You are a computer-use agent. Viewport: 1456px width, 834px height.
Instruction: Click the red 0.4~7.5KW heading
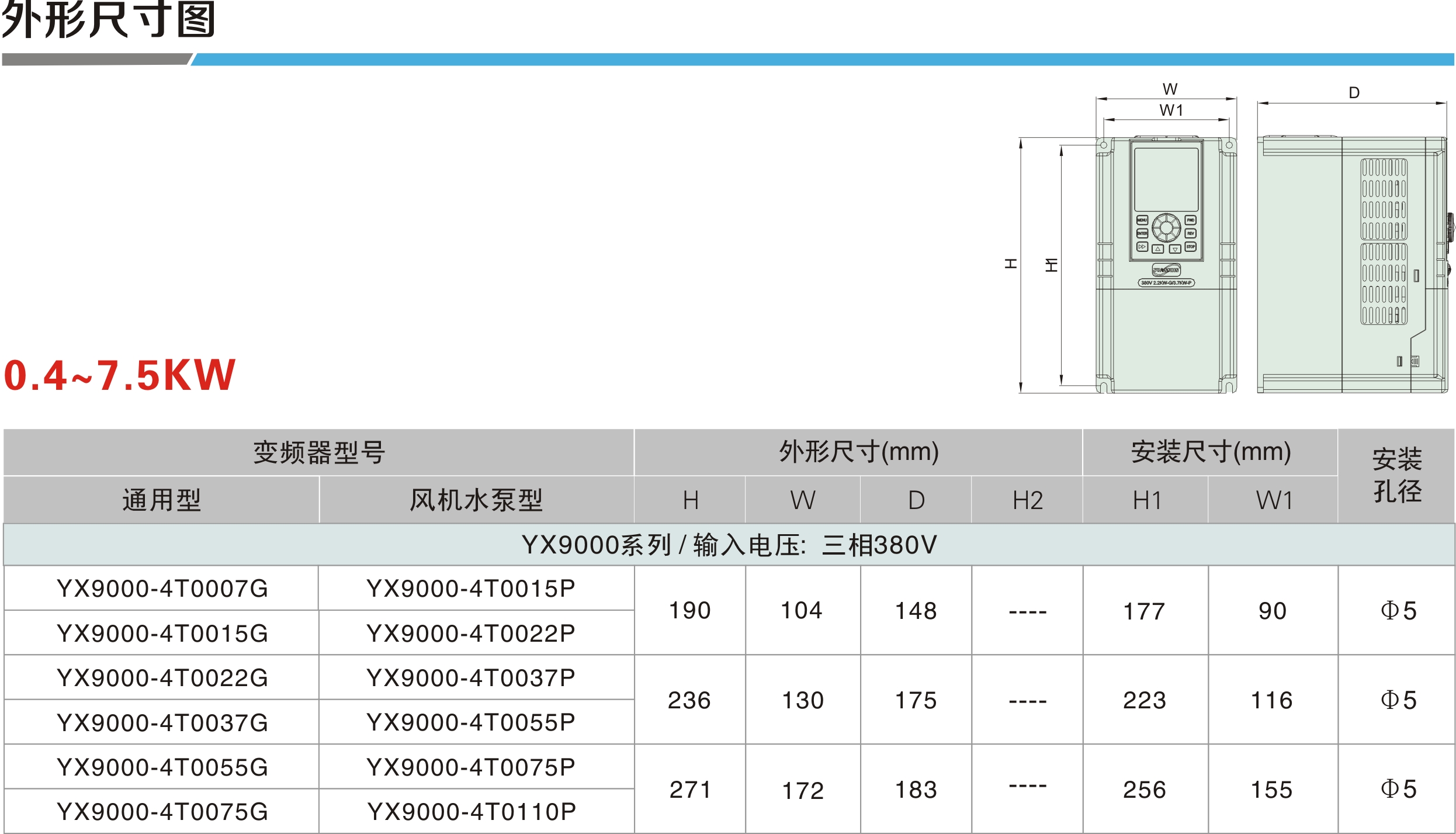point(120,375)
